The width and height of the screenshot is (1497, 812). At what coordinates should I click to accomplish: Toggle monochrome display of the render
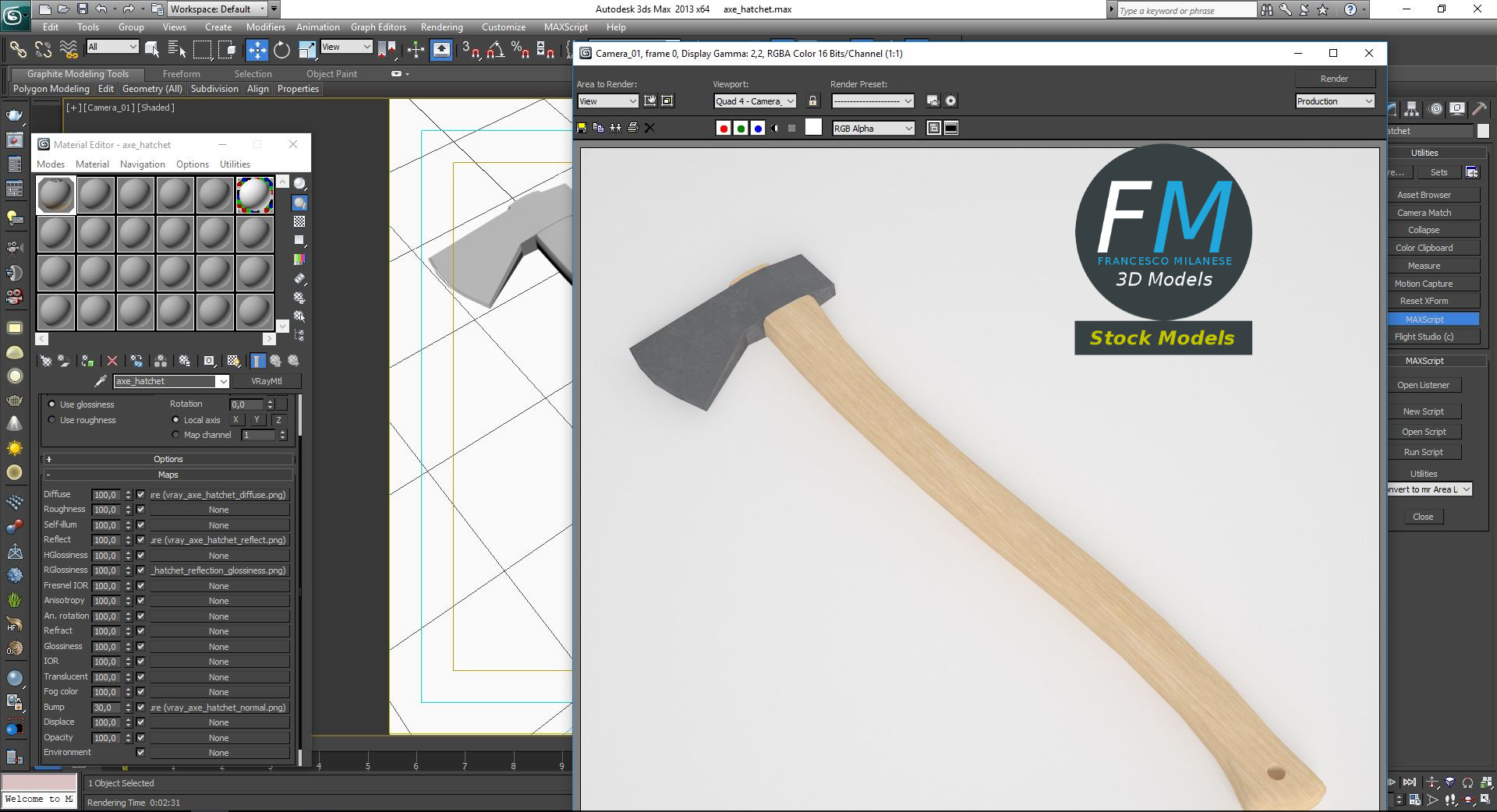(775, 128)
